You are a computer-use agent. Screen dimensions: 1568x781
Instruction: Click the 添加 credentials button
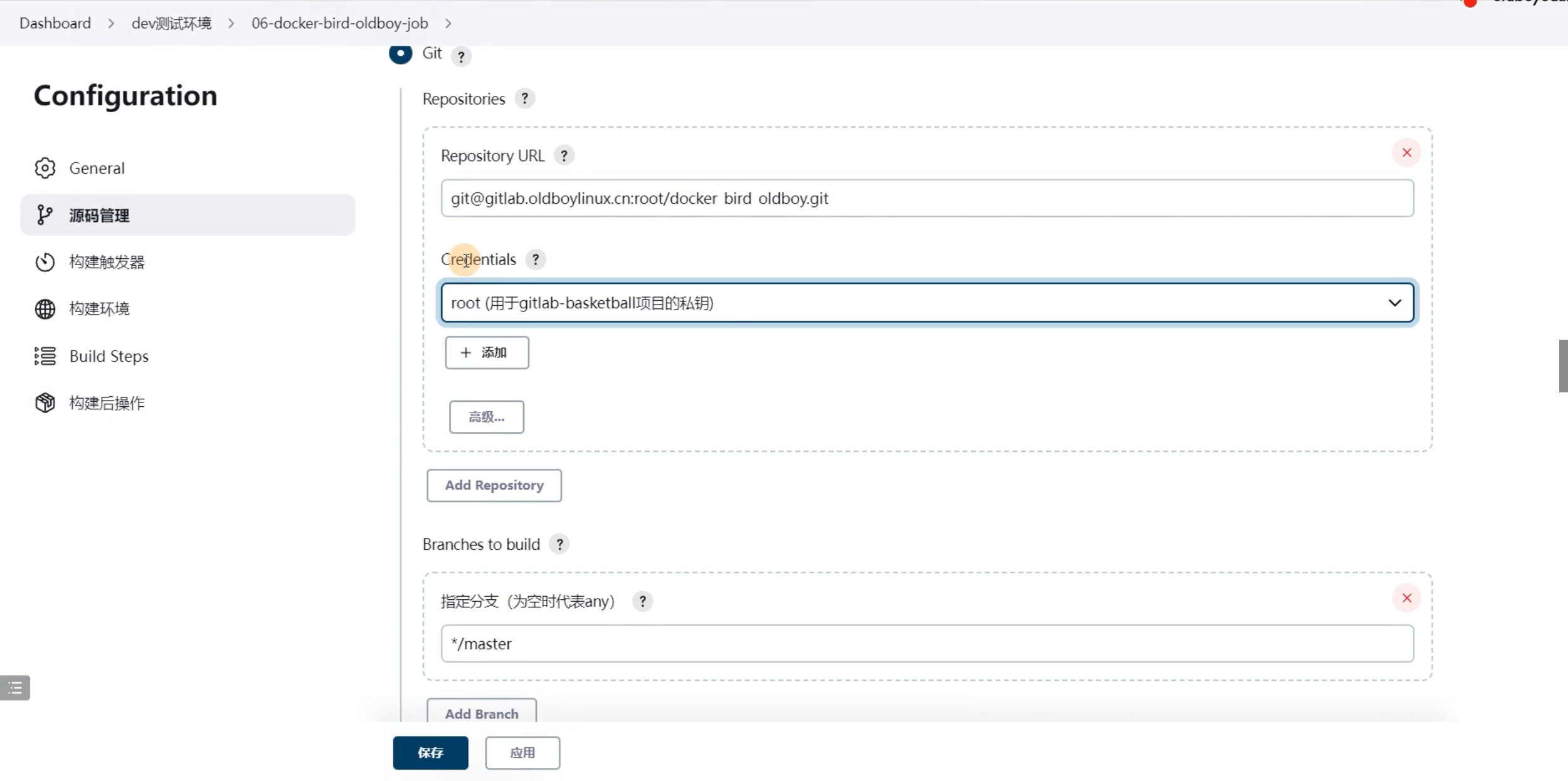(x=487, y=353)
